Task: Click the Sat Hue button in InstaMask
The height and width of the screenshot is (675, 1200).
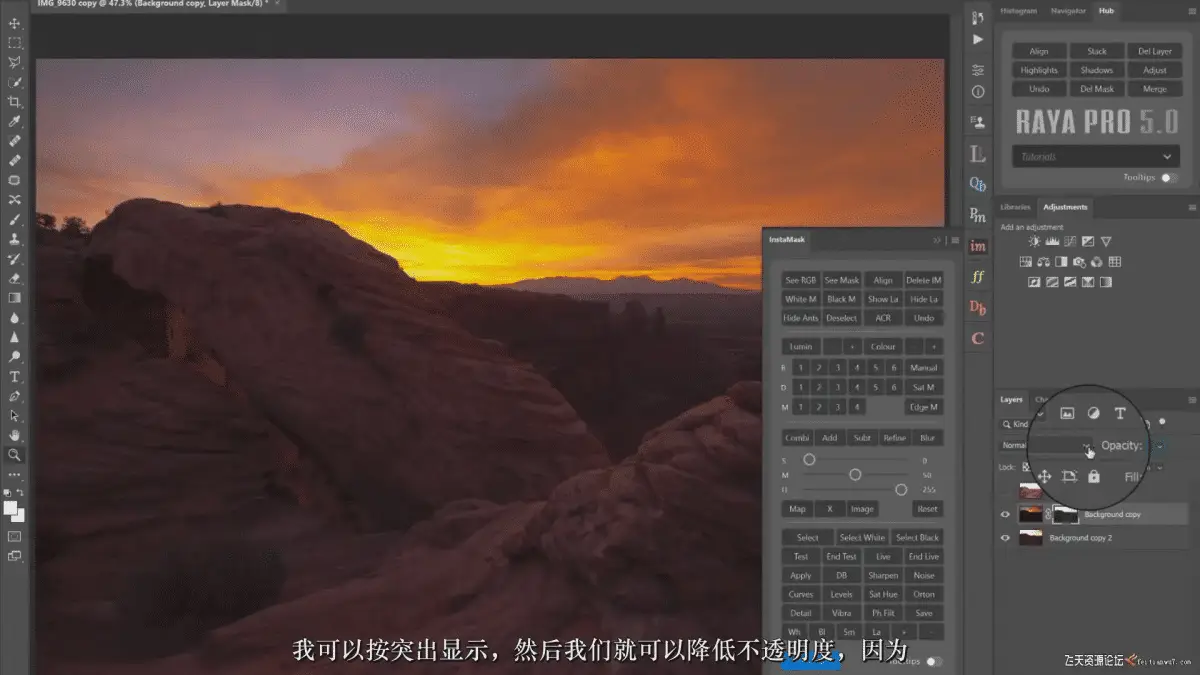Action: [x=883, y=594]
